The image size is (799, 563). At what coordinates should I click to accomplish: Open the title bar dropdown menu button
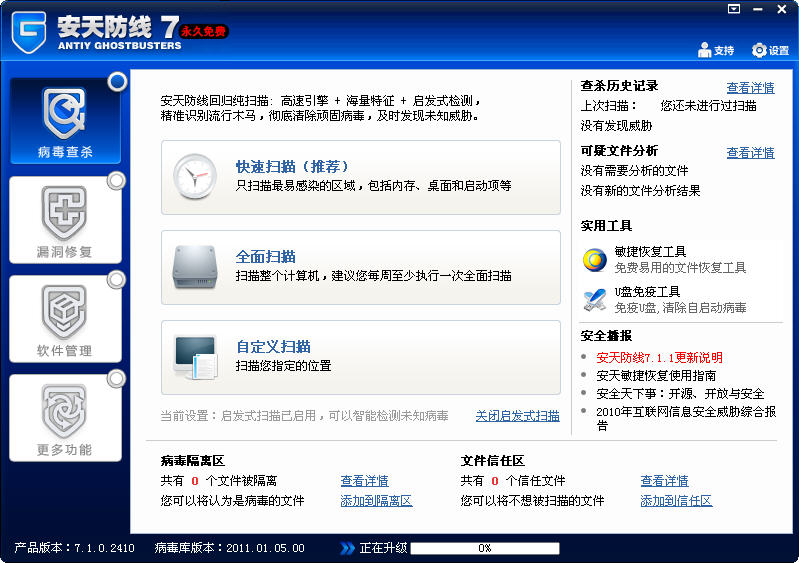[x=734, y=9]
